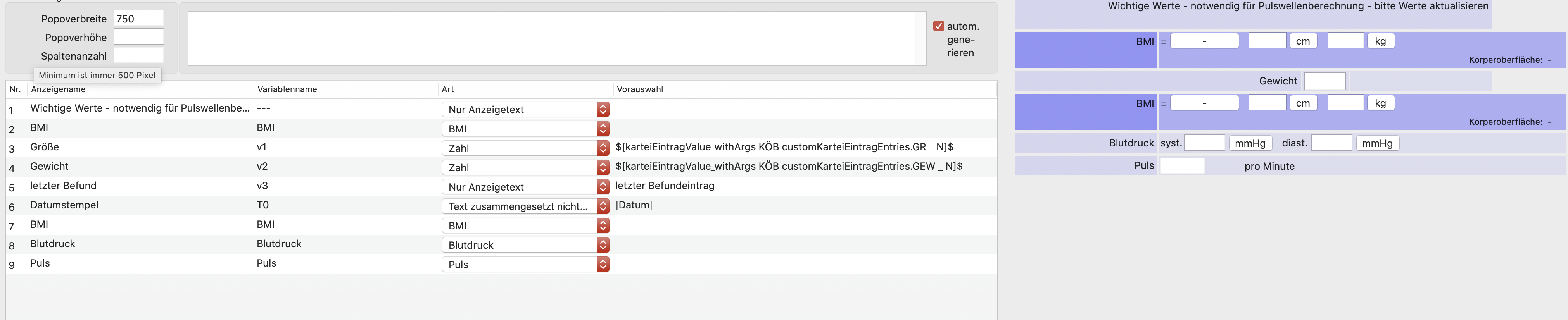1568x320 pixels.
Task: Click the mmHg label after diast. field
Action: tap(1378, 143)
